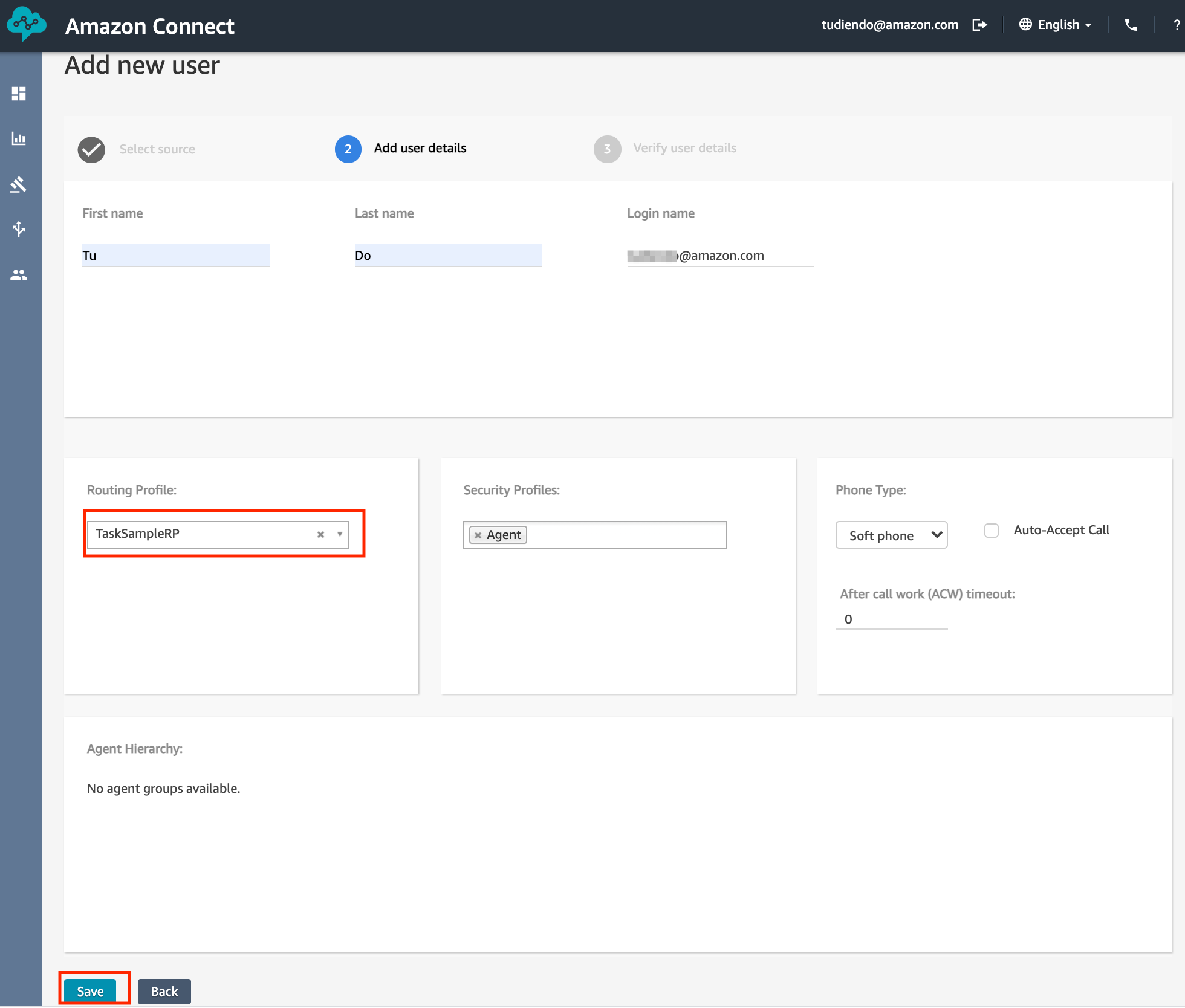Click the Last name field containing Do
The width and height of the screenshot is (1185, 1008).
click(448, 256)
